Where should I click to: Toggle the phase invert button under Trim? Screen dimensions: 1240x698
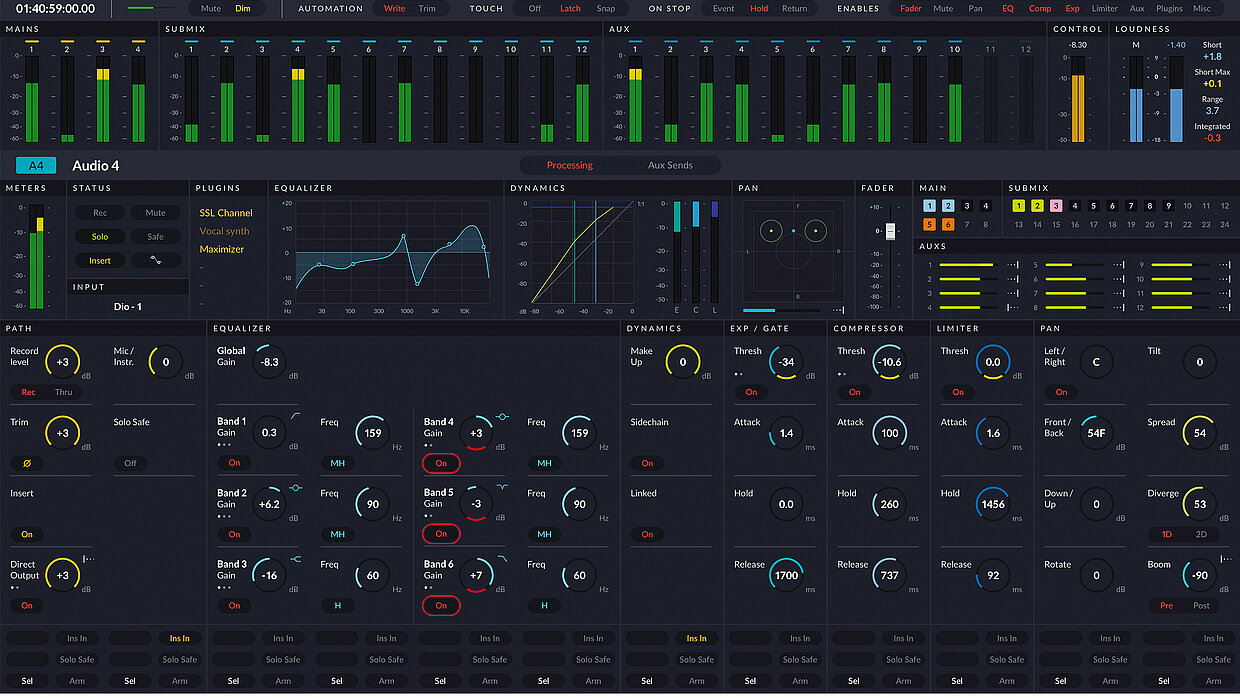27,463
